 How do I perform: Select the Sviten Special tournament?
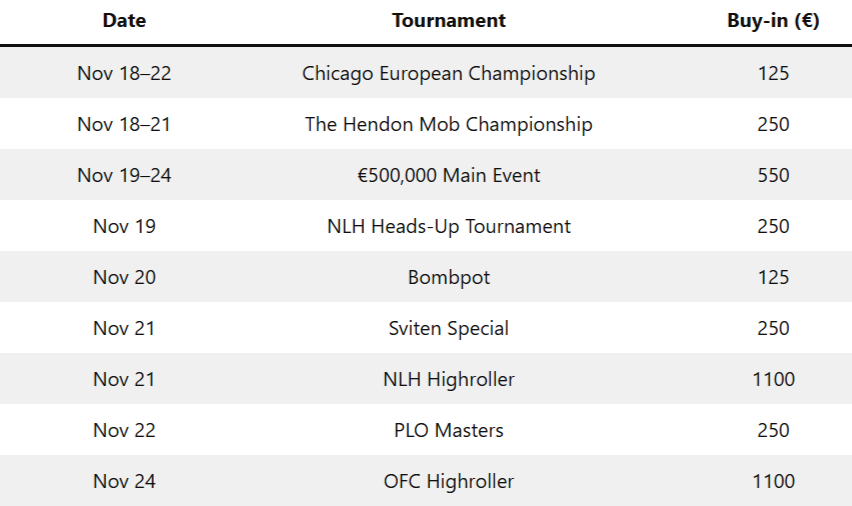tap(448, 328)
